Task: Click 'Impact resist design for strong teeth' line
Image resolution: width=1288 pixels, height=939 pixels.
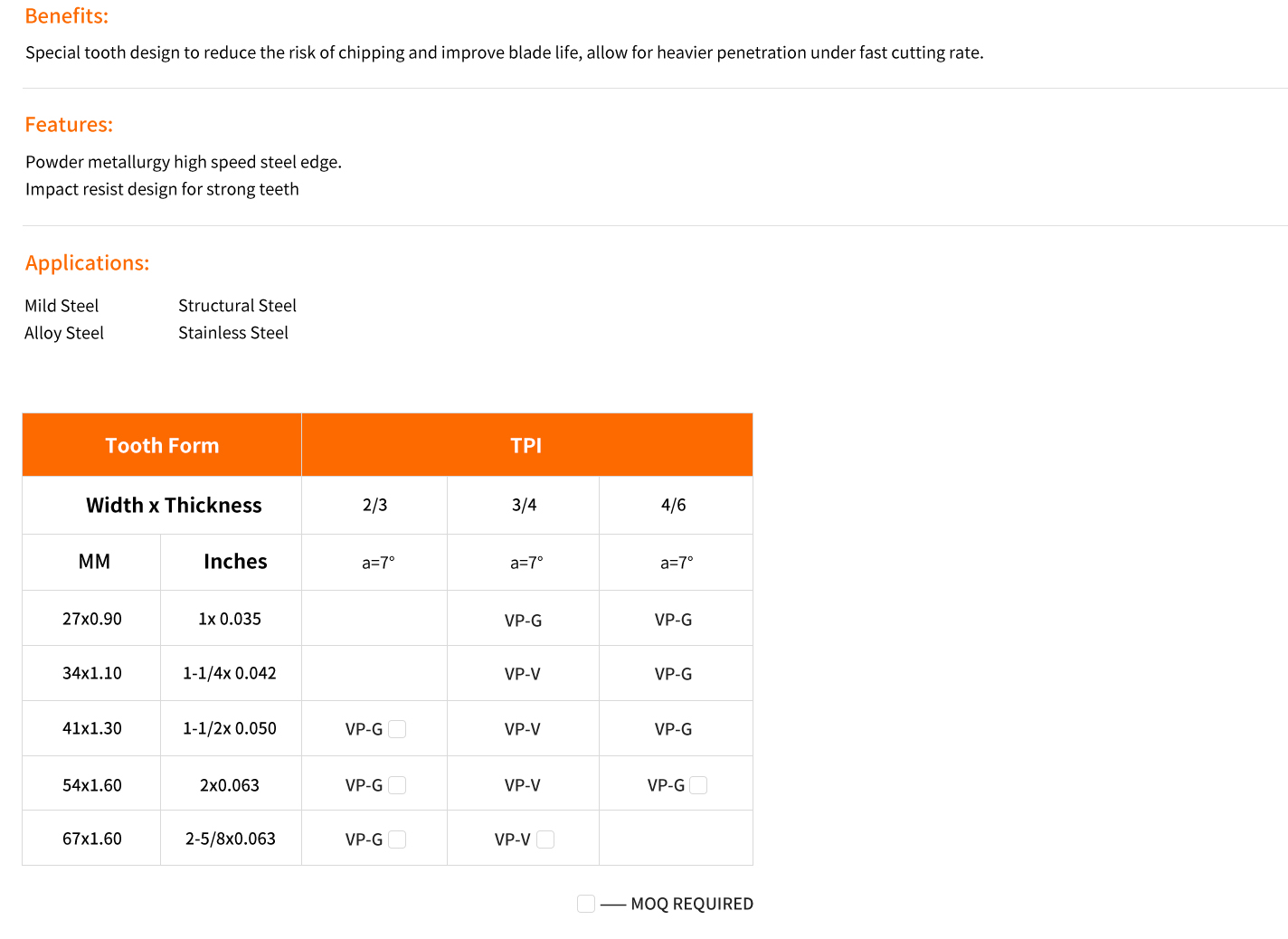Action: coord(162,189)
